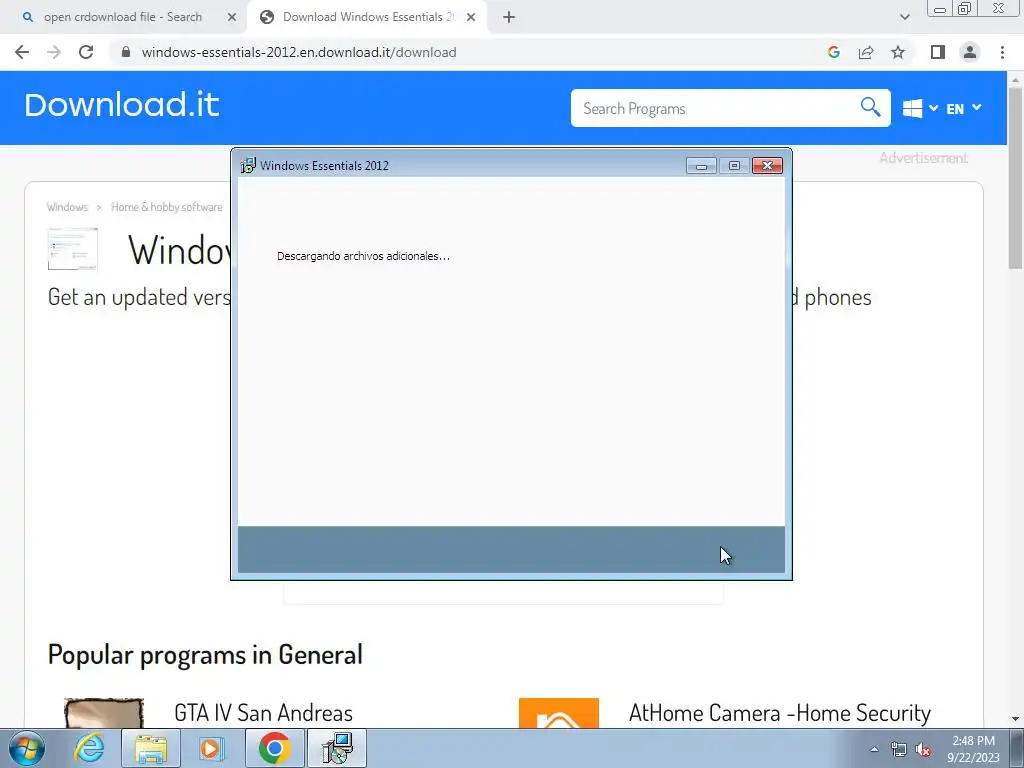Open the GTA IV San Andreas link
The height and width of the screenshot is (768, 1024).
point(263,713)
